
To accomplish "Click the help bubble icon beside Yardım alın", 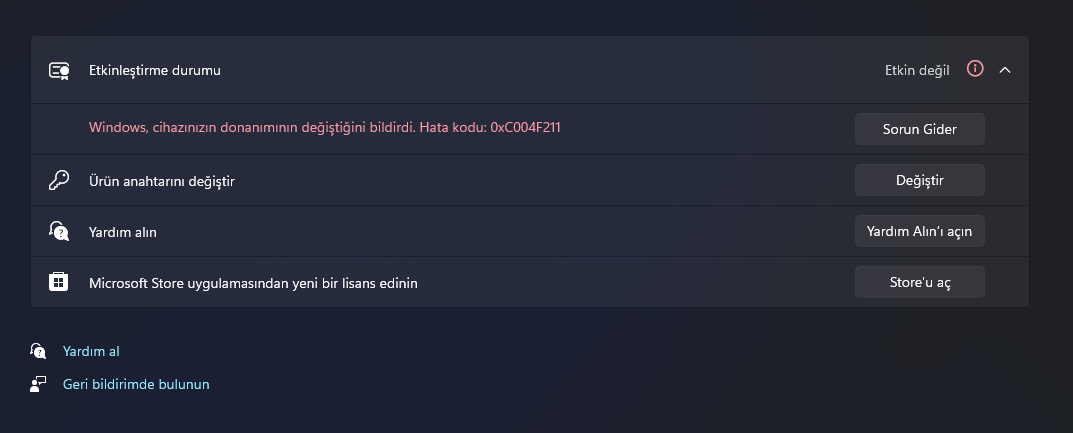I will pyautogui.click(x=59, y=232).
